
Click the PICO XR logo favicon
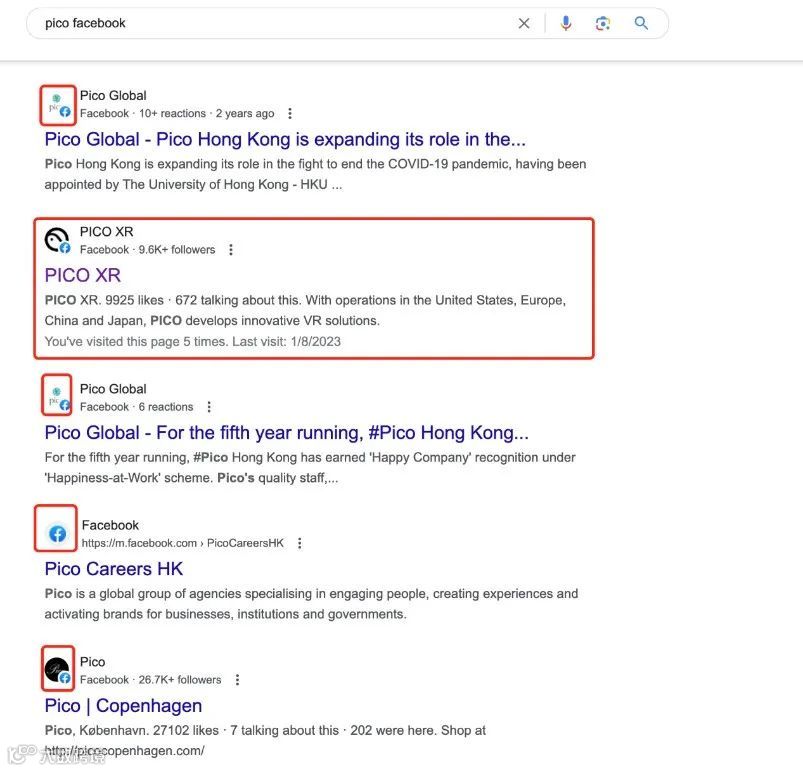tap(57, 241)
